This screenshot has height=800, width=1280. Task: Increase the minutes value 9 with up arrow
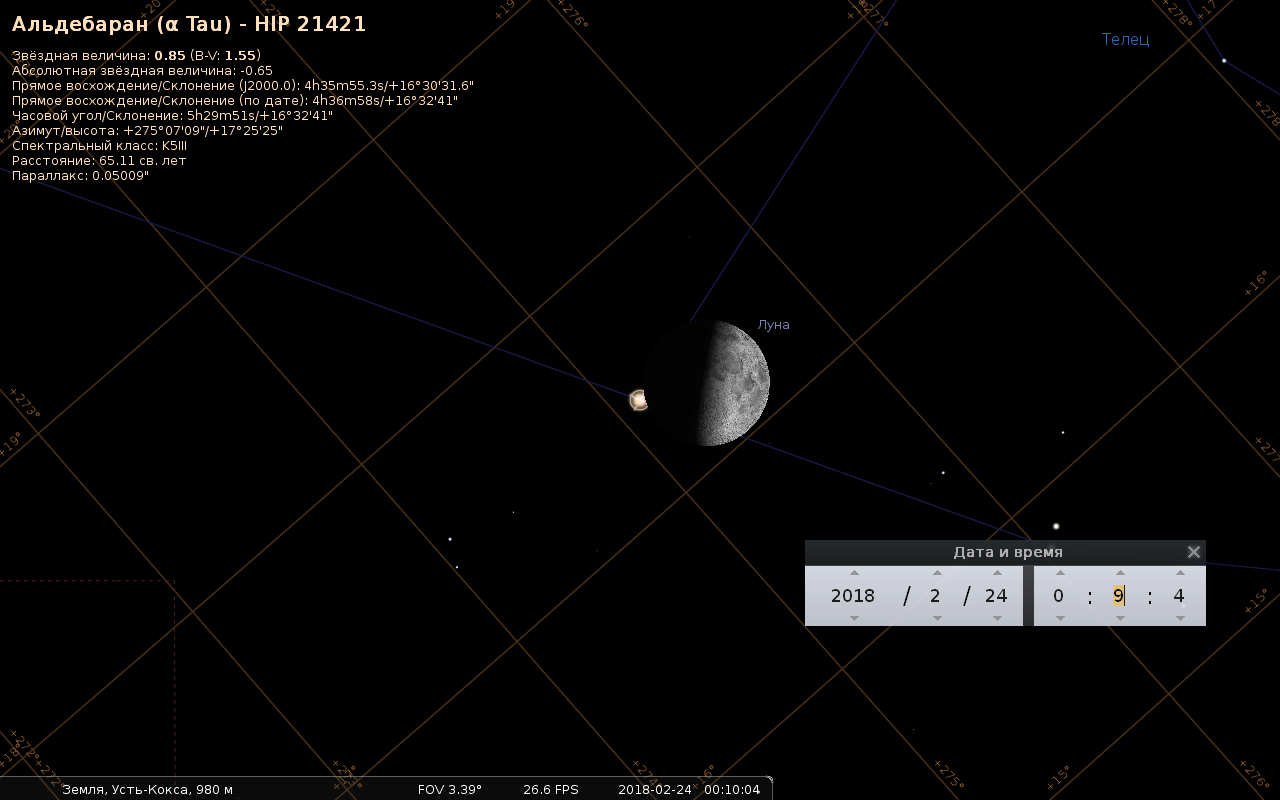[1120, 573]
